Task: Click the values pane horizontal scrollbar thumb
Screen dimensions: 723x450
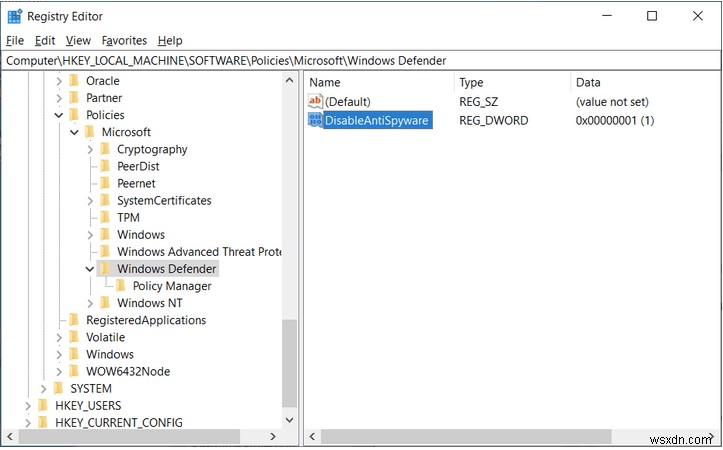Action: click(x=466, y=436)
